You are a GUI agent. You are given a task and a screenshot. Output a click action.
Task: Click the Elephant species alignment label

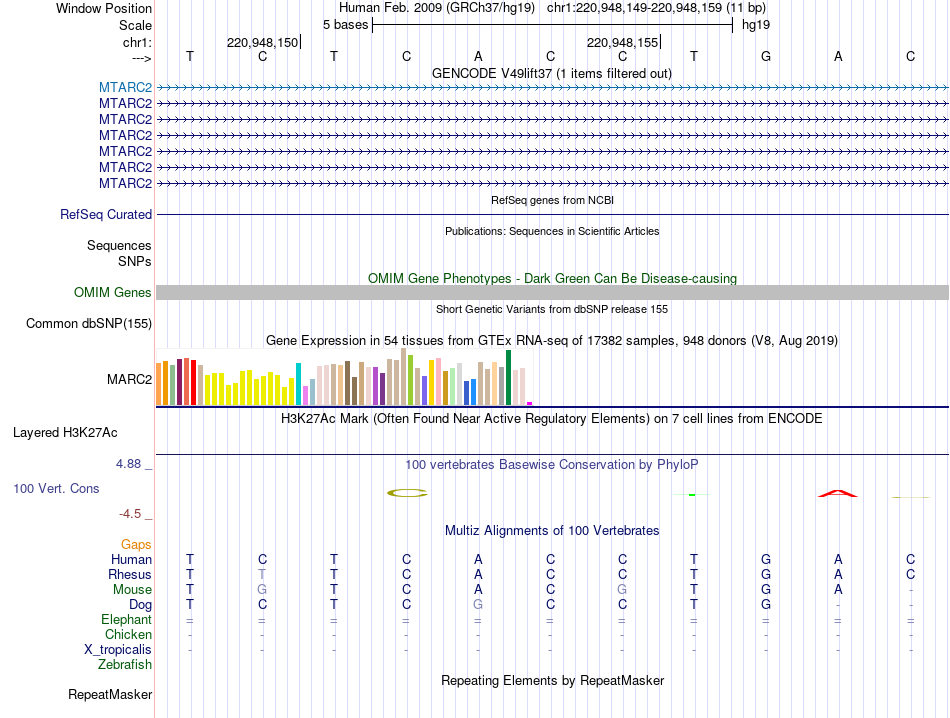pos(127,619)
